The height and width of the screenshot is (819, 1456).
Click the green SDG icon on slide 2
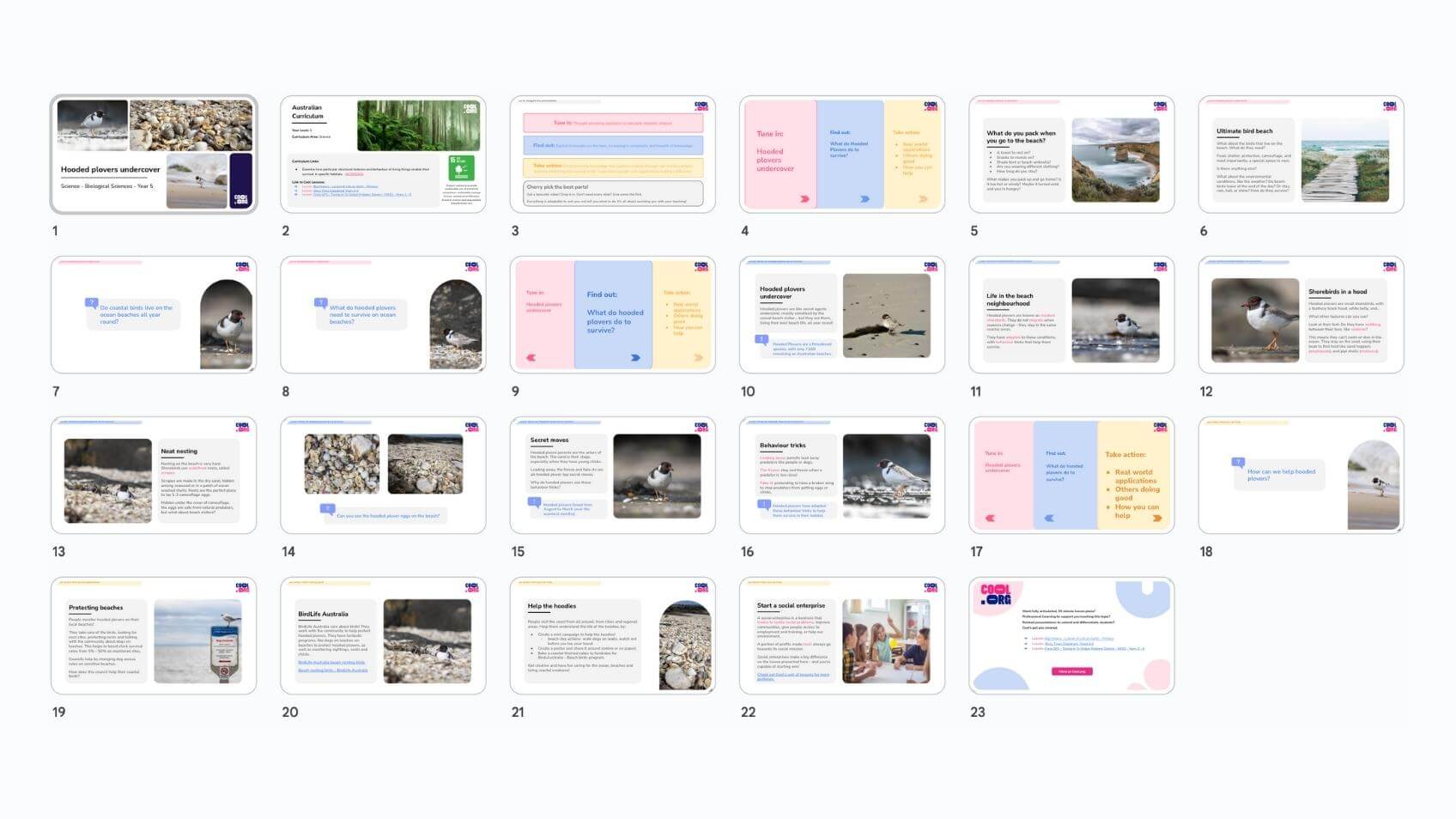pos(461,167)
